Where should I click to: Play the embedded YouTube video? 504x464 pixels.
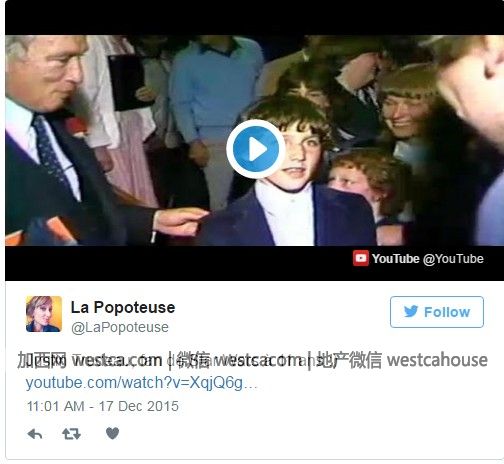(x=256, y=149)
